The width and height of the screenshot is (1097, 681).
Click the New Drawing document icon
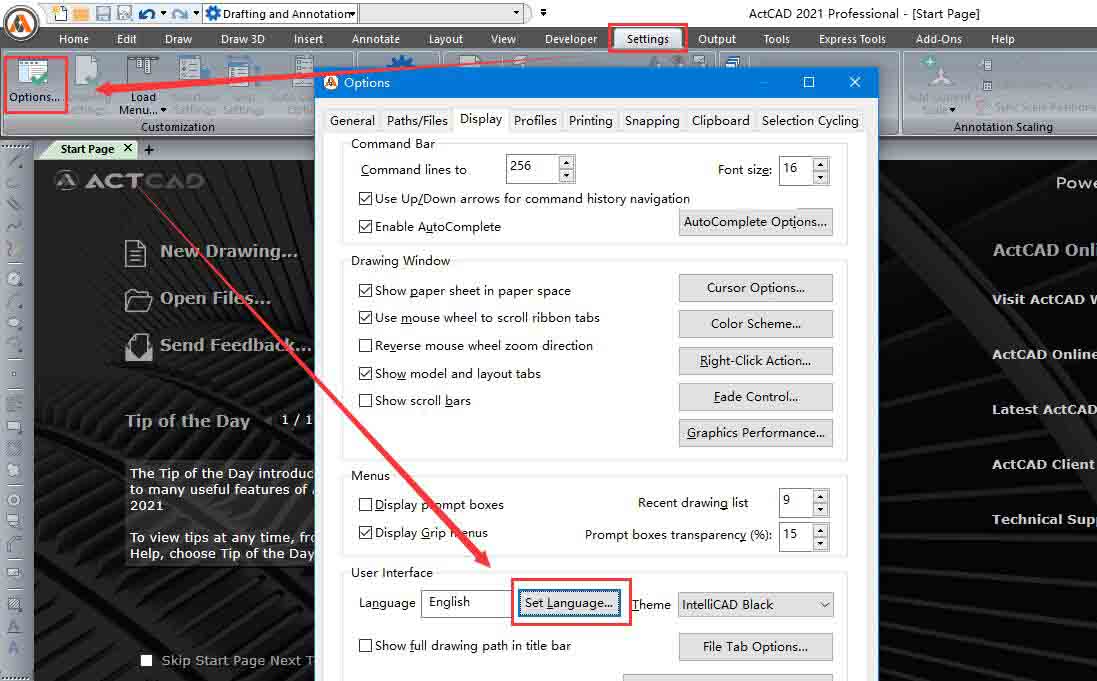tap(136, 253)
